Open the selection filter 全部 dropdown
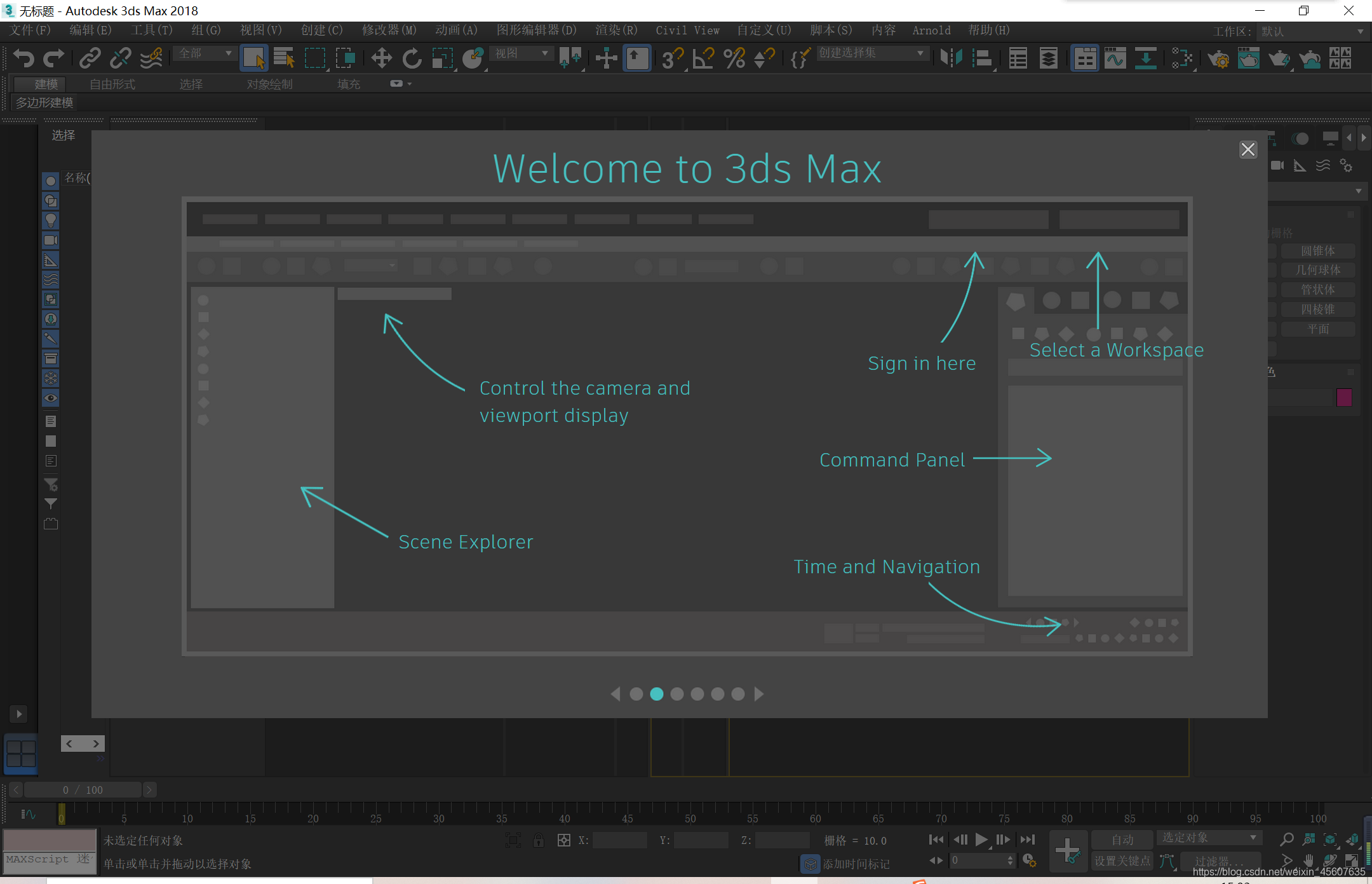1372x884 pixels. click(205, 53)
